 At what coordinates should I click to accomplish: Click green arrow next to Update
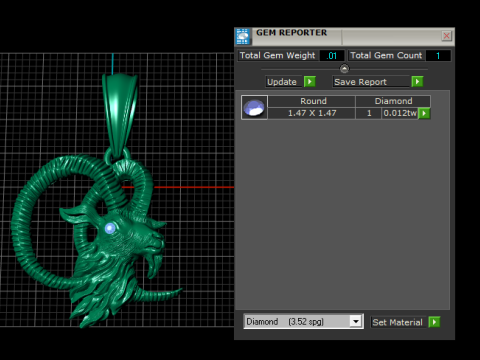click(310, 82)
